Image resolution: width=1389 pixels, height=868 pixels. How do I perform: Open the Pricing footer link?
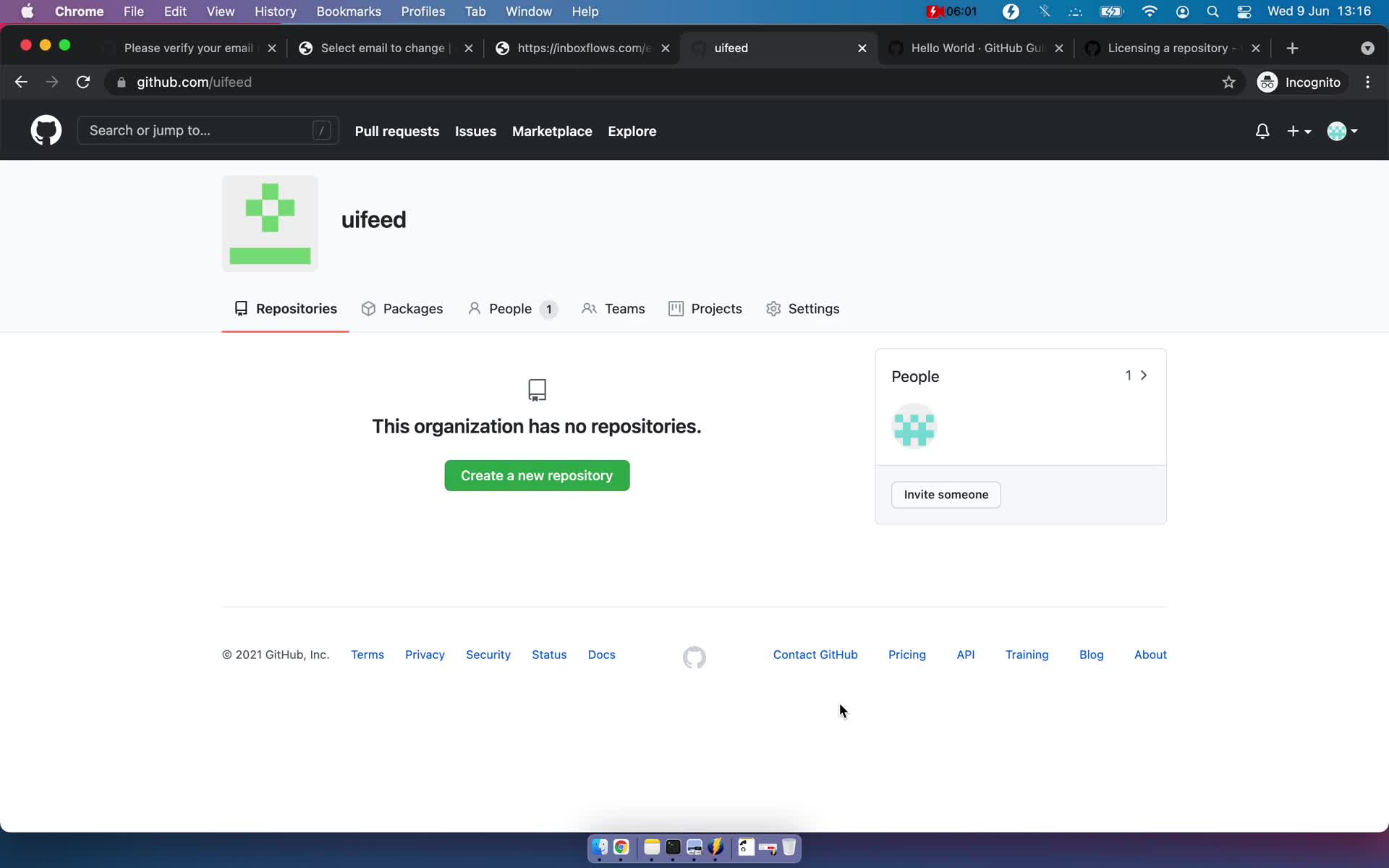tap(907, 655)
